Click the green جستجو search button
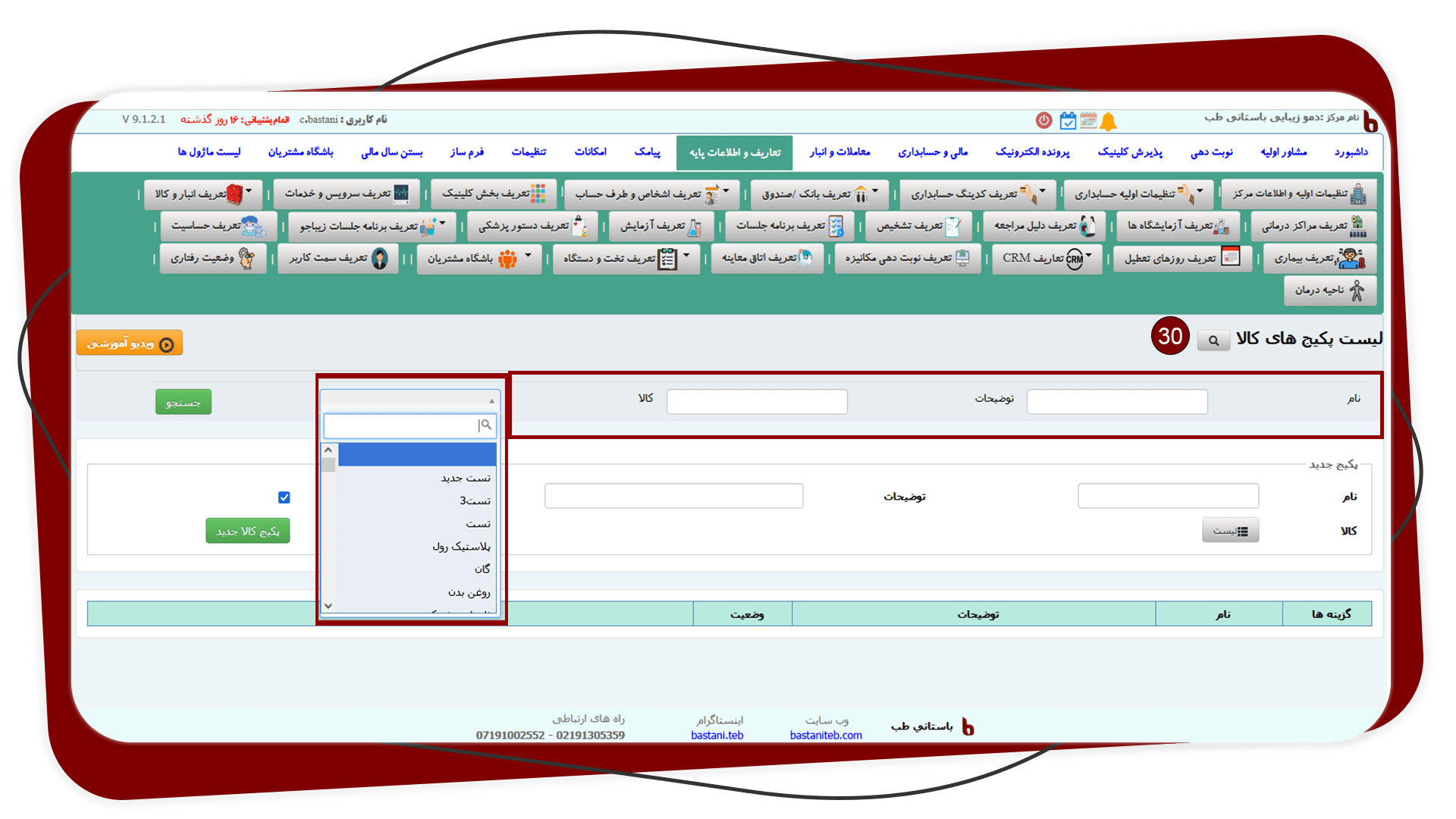1456x819 pixels. (184, 402)
